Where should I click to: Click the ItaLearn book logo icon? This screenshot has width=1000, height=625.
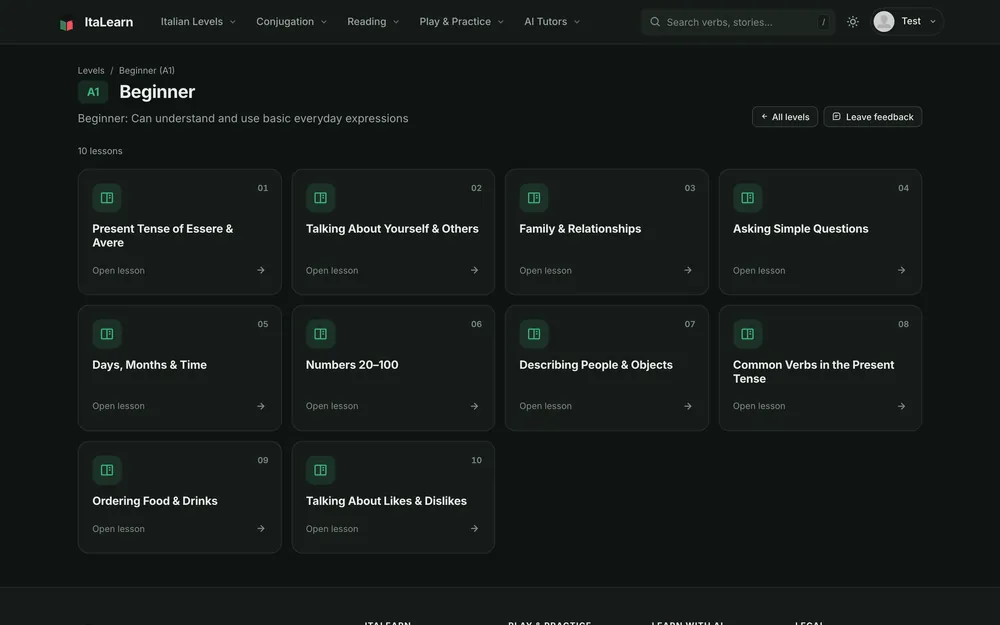(x=66, y=24)
